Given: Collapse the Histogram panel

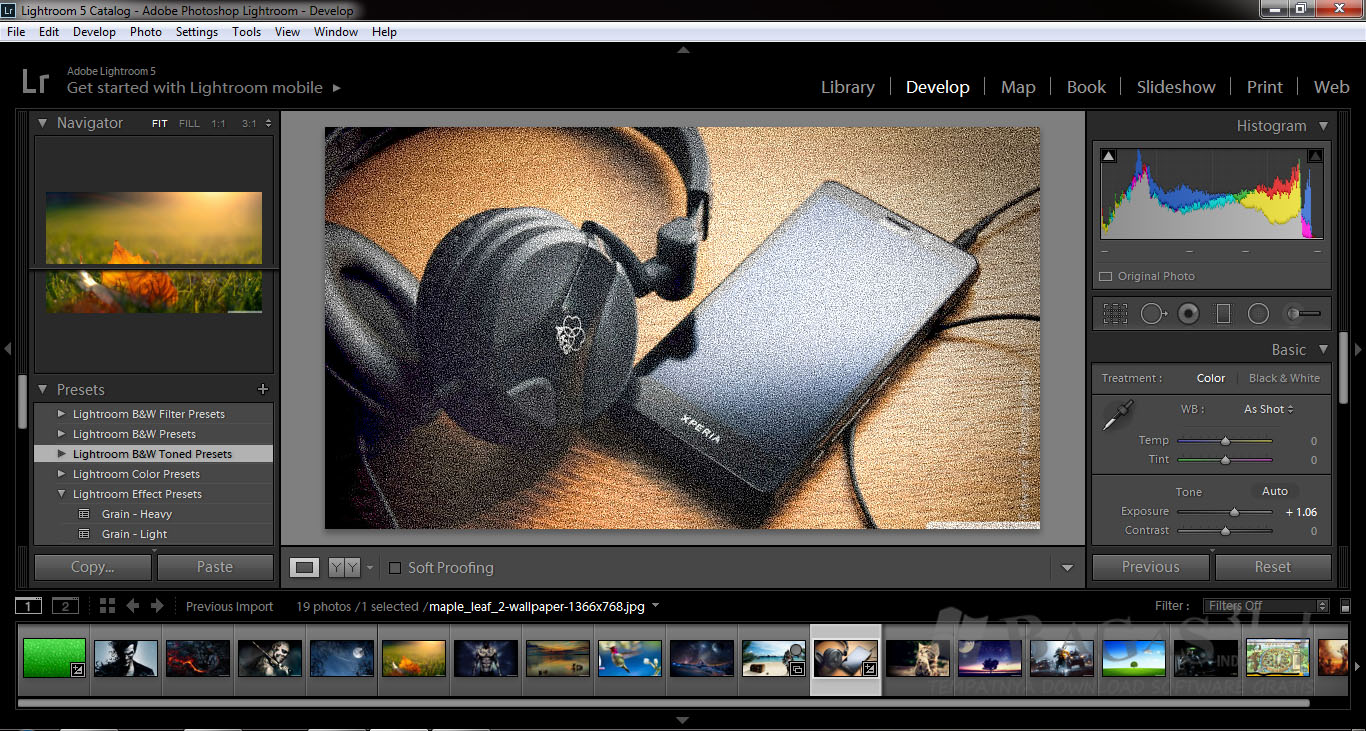Looking at the screenshot, I should click(1323, 126).
